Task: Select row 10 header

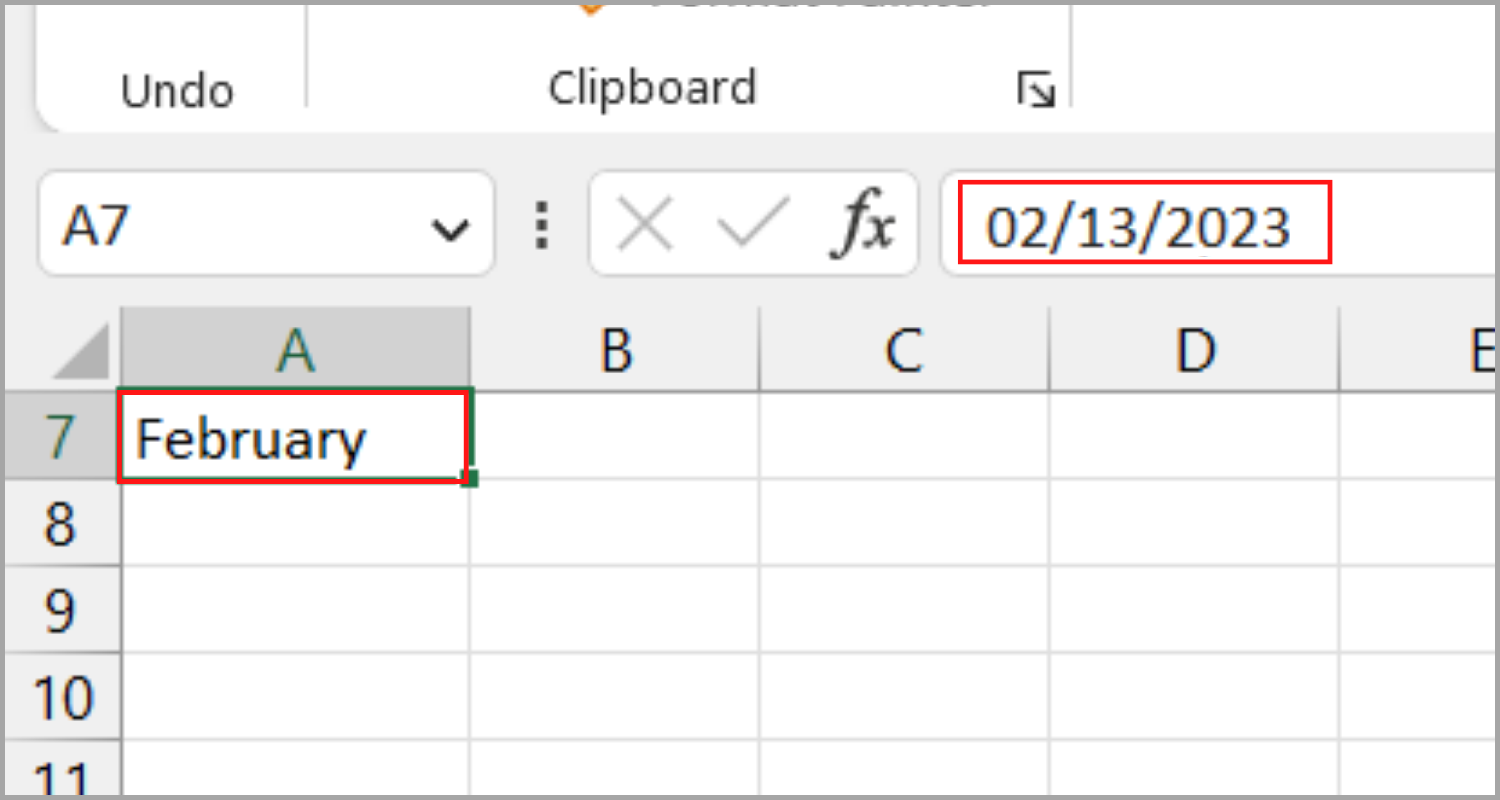Action: (62, 694)
